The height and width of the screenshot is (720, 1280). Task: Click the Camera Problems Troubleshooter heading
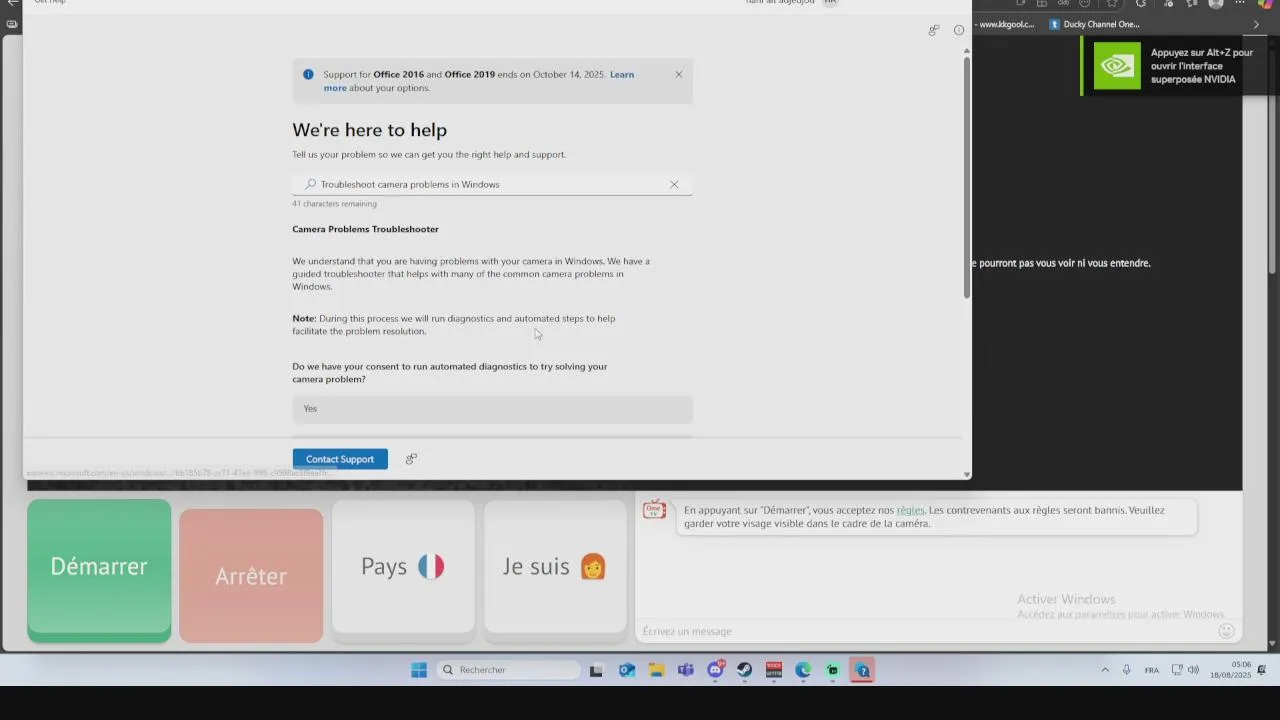[365, 229]
